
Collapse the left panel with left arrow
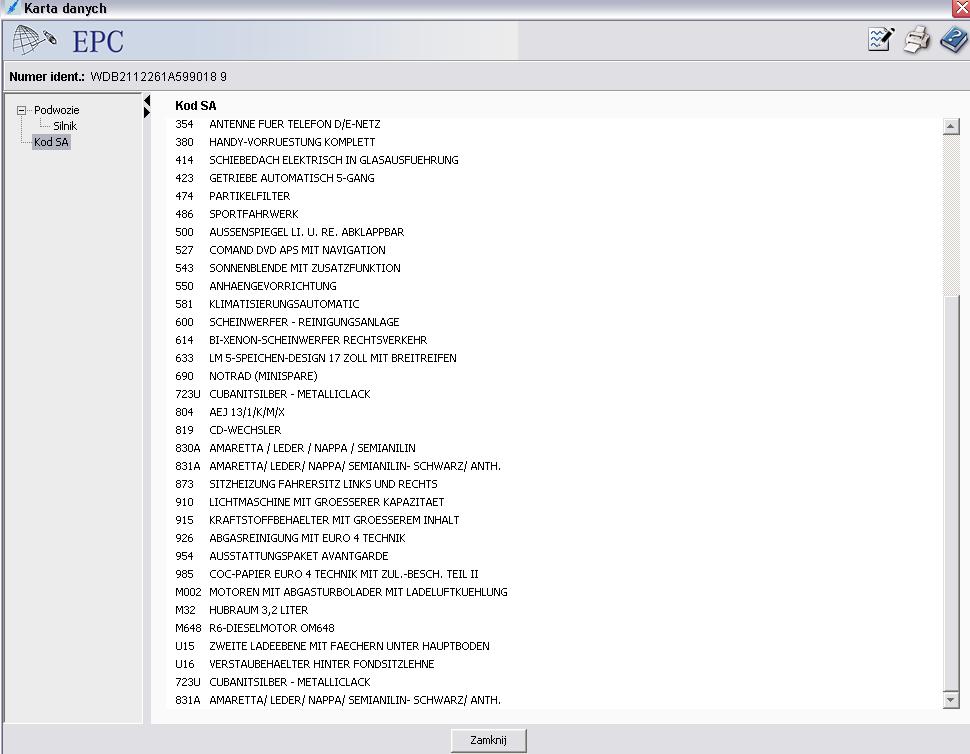tap(147, 101)
